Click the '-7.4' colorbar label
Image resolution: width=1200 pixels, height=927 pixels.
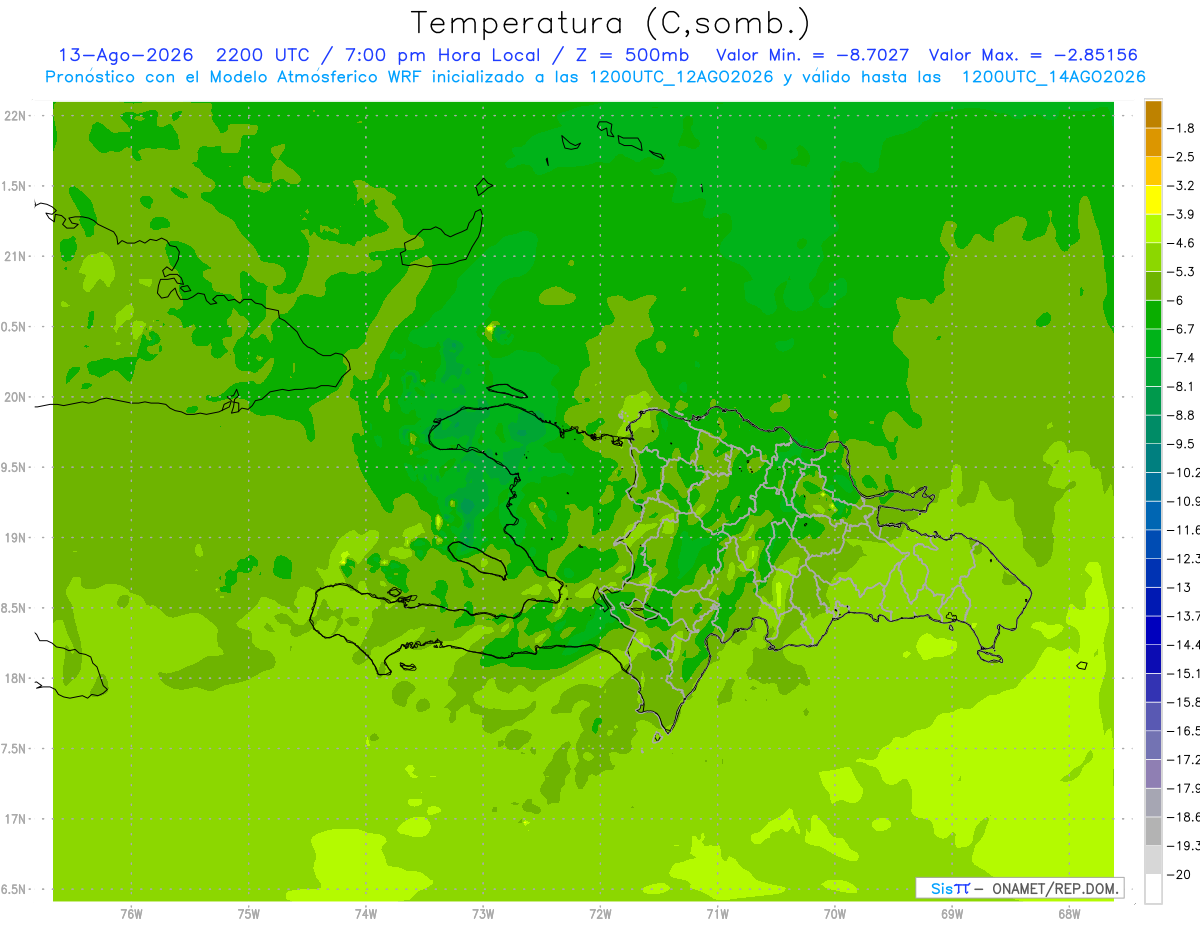(x=1181, y=357)
